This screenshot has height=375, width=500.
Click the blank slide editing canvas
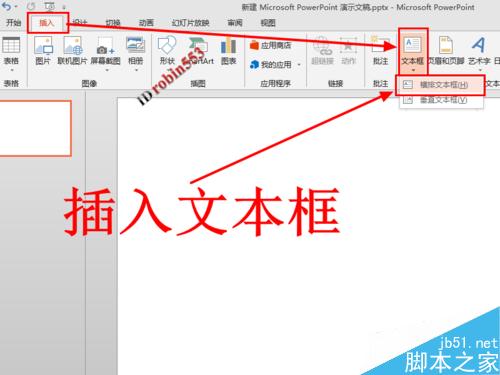308,237
